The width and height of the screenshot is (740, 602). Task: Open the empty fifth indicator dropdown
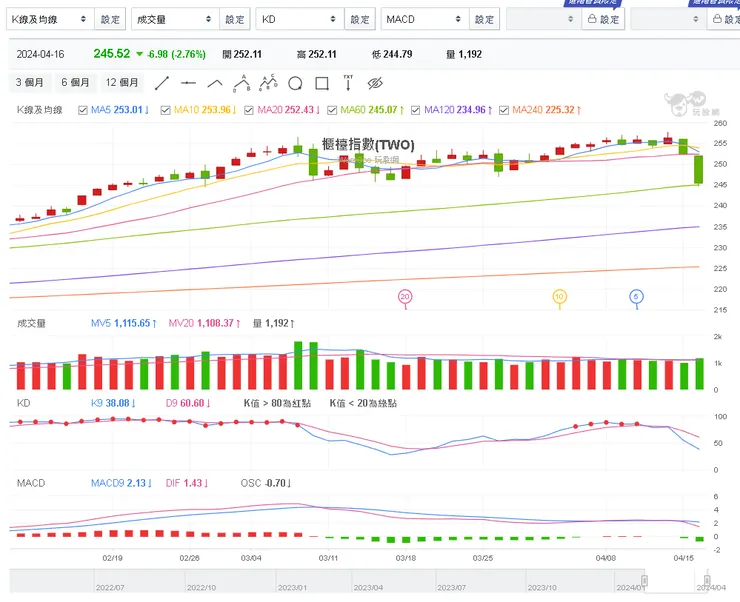pos(543,19)
